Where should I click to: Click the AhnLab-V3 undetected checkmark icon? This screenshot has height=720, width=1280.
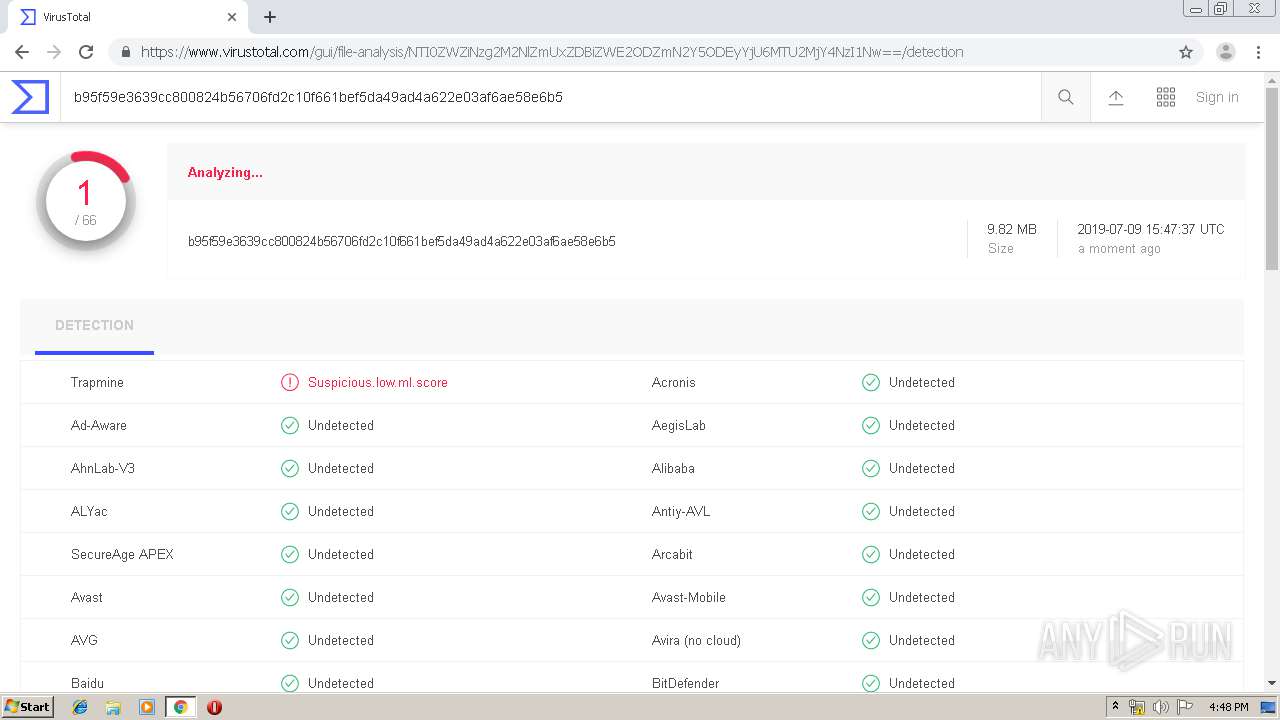[x=290, y=468]
